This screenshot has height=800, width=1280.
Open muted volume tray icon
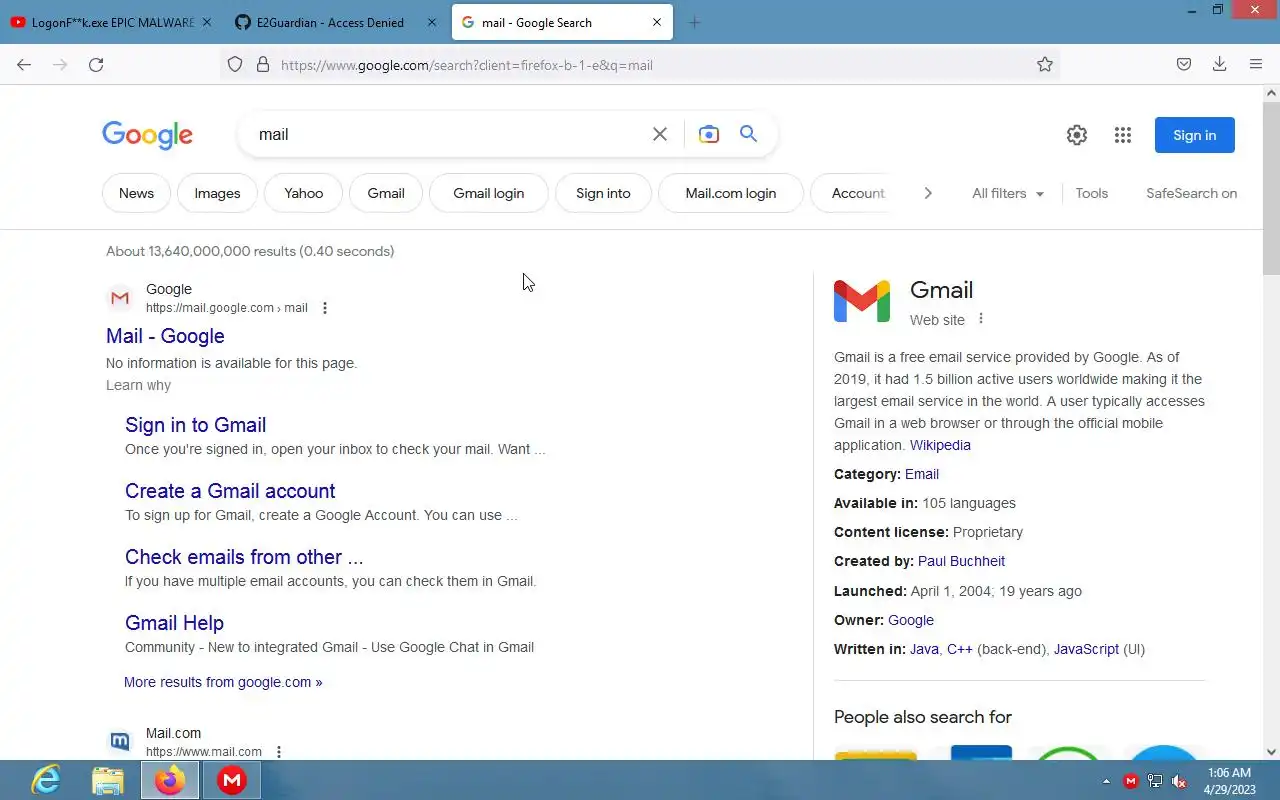pyautogui.click(x=1179, y=781)
